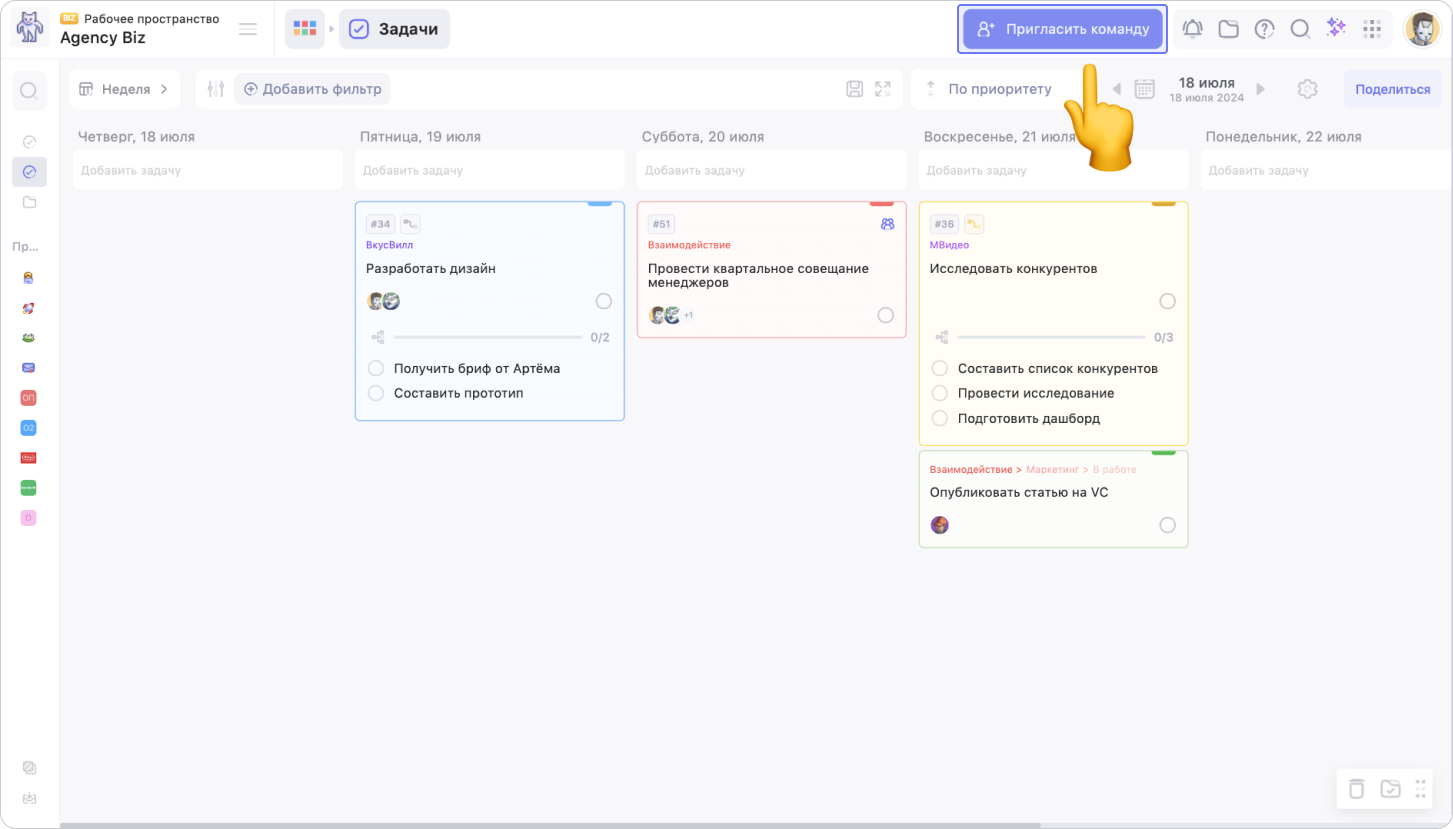Select the highlighted tasks icon in sidebar
The height and width of the screenshot is (829, 1453).
29,172
